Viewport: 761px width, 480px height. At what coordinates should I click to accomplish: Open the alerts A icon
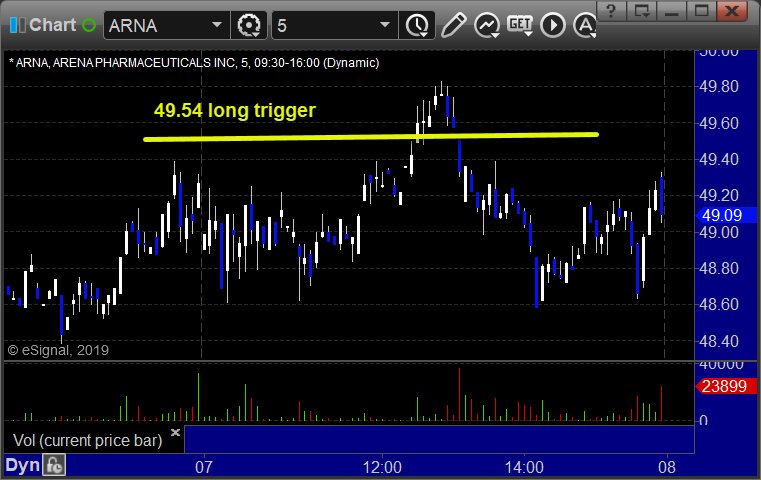click(x=585, y=25)
